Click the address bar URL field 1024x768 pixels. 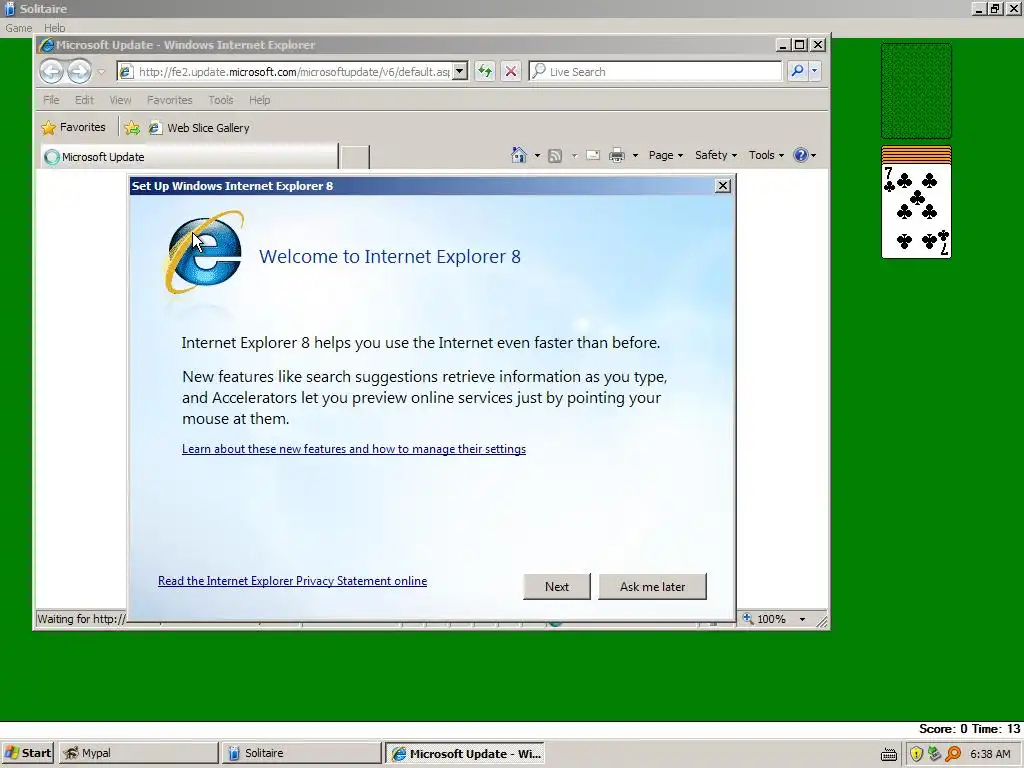[x=293, y=71]
